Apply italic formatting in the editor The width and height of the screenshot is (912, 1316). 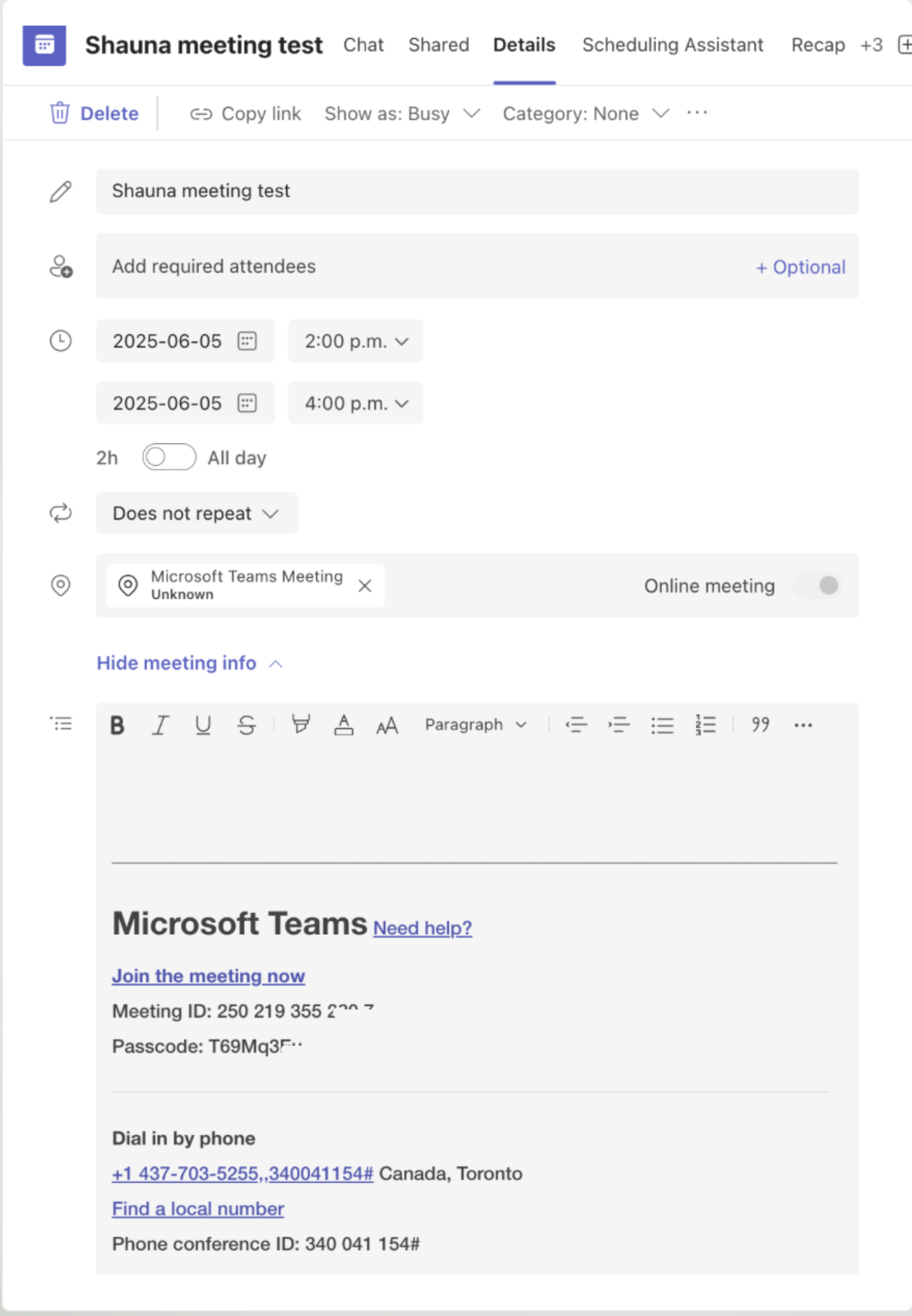coord(160,725)
